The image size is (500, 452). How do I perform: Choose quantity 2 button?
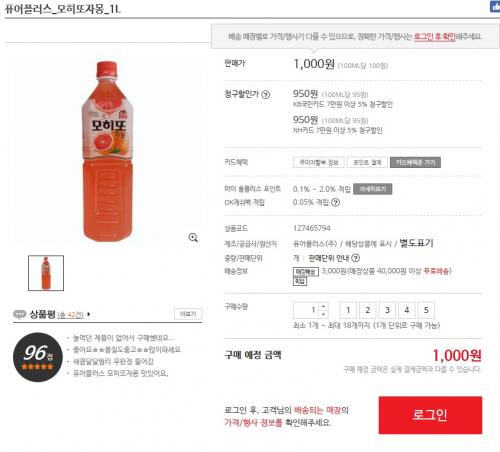[x=368, y=310]
